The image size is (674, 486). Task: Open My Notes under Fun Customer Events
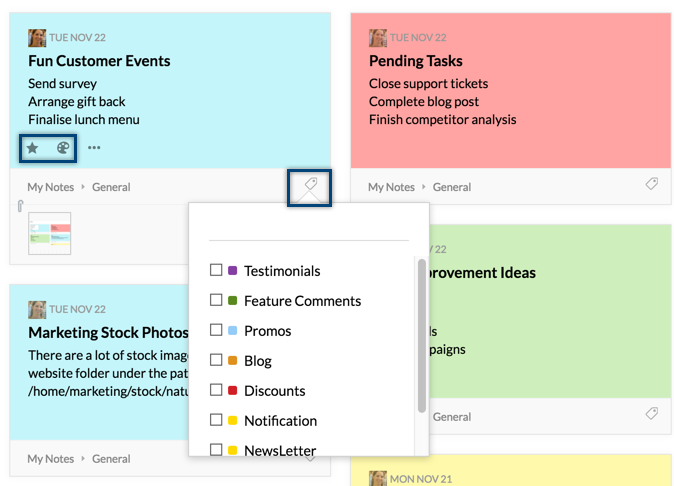51,187
